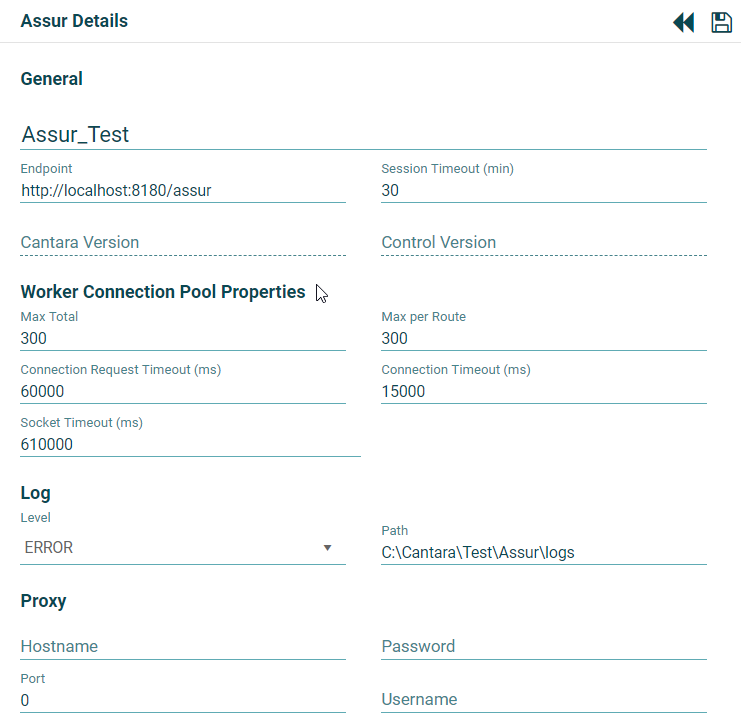This screenshot has height=720, width=741.
Task: Click the Proxy Hostname field
Action: pos(182,646)
